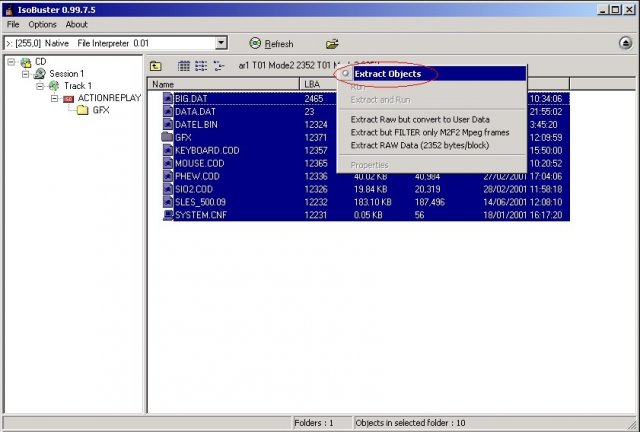
Task: Choose Extract Objects from context menu
Action: click(432, 74)
